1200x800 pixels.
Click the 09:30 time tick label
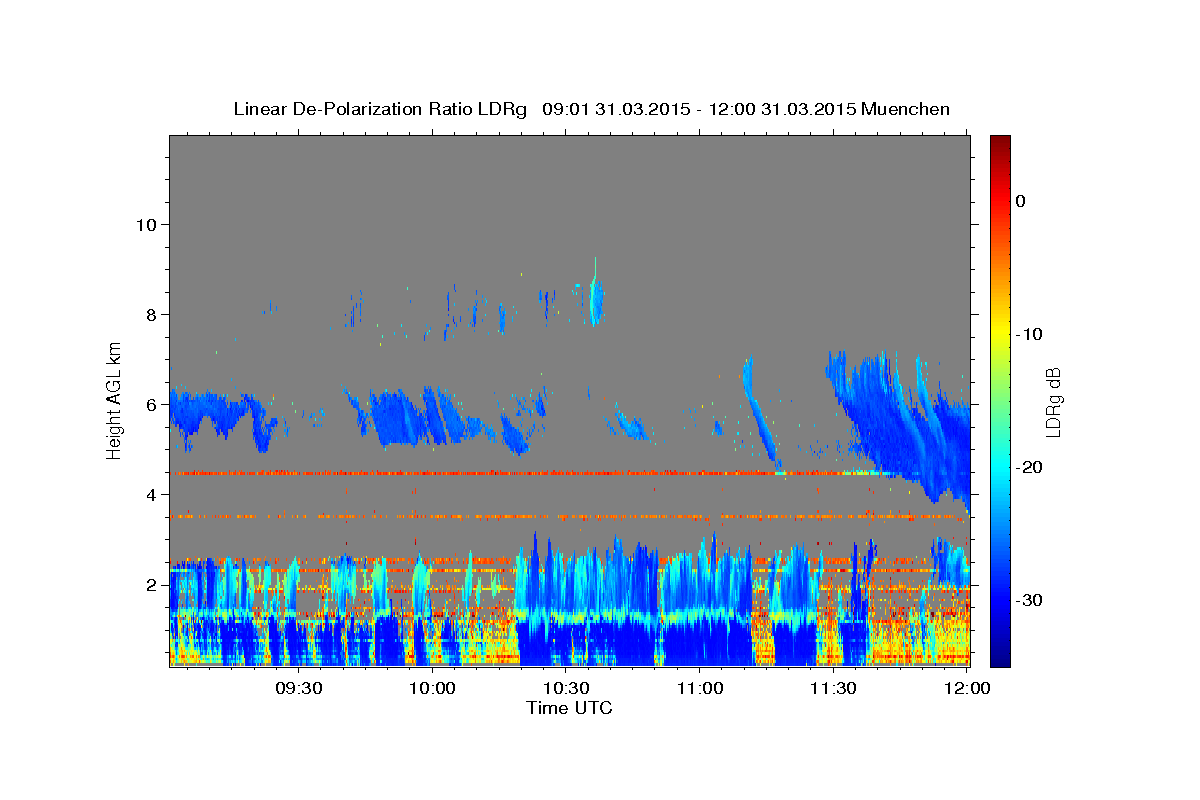(x=297, y=689)
